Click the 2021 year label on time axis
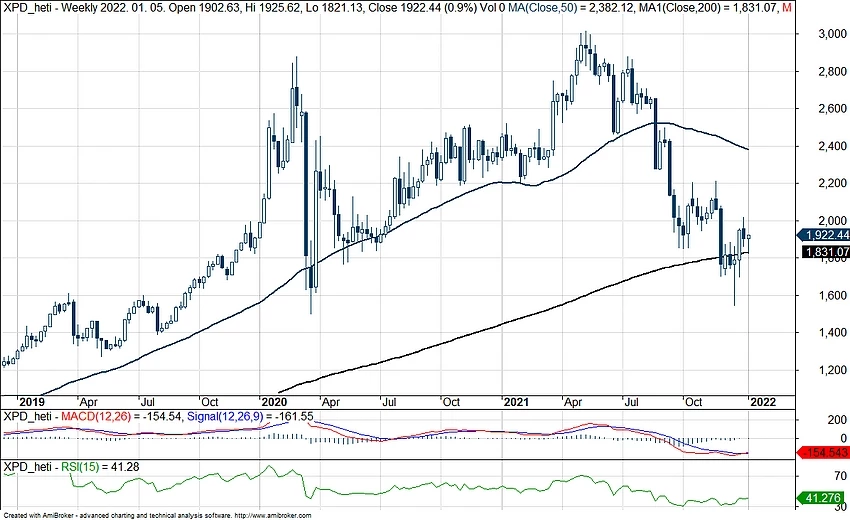 (x=516, y=402)
